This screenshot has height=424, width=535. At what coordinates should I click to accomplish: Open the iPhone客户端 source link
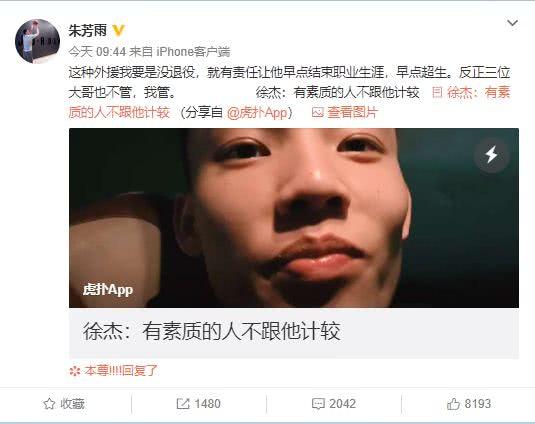click(193, 52)
